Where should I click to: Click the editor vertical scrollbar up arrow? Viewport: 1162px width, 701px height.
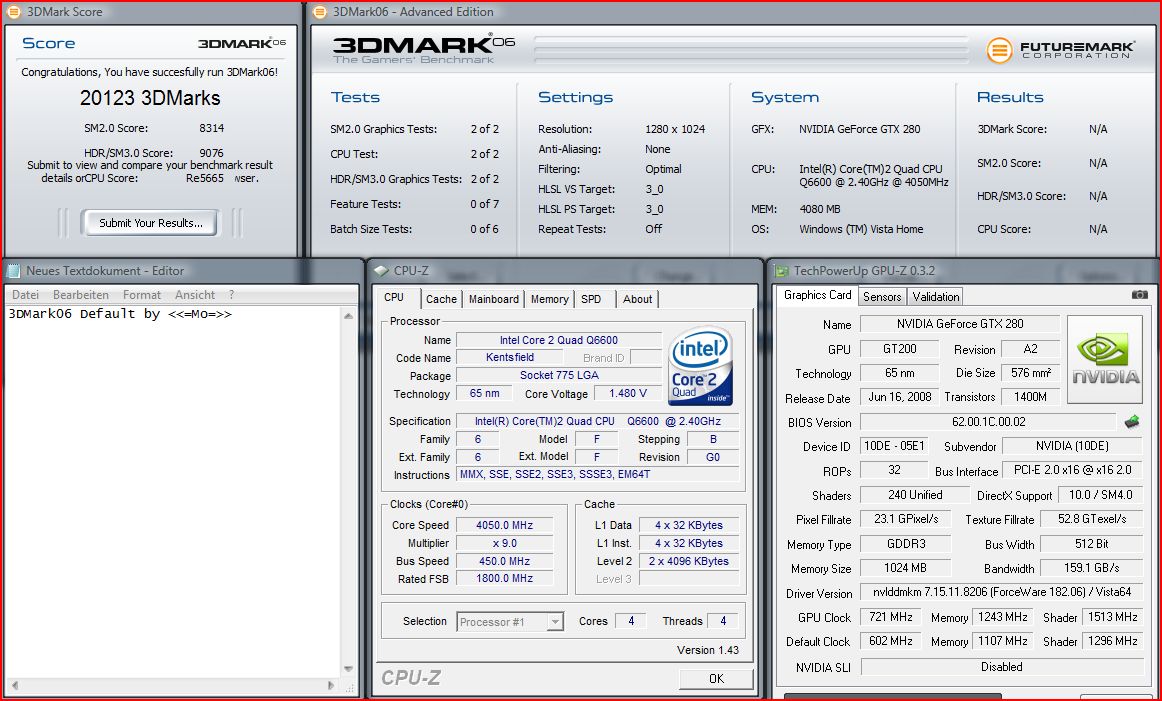(348, 316)
